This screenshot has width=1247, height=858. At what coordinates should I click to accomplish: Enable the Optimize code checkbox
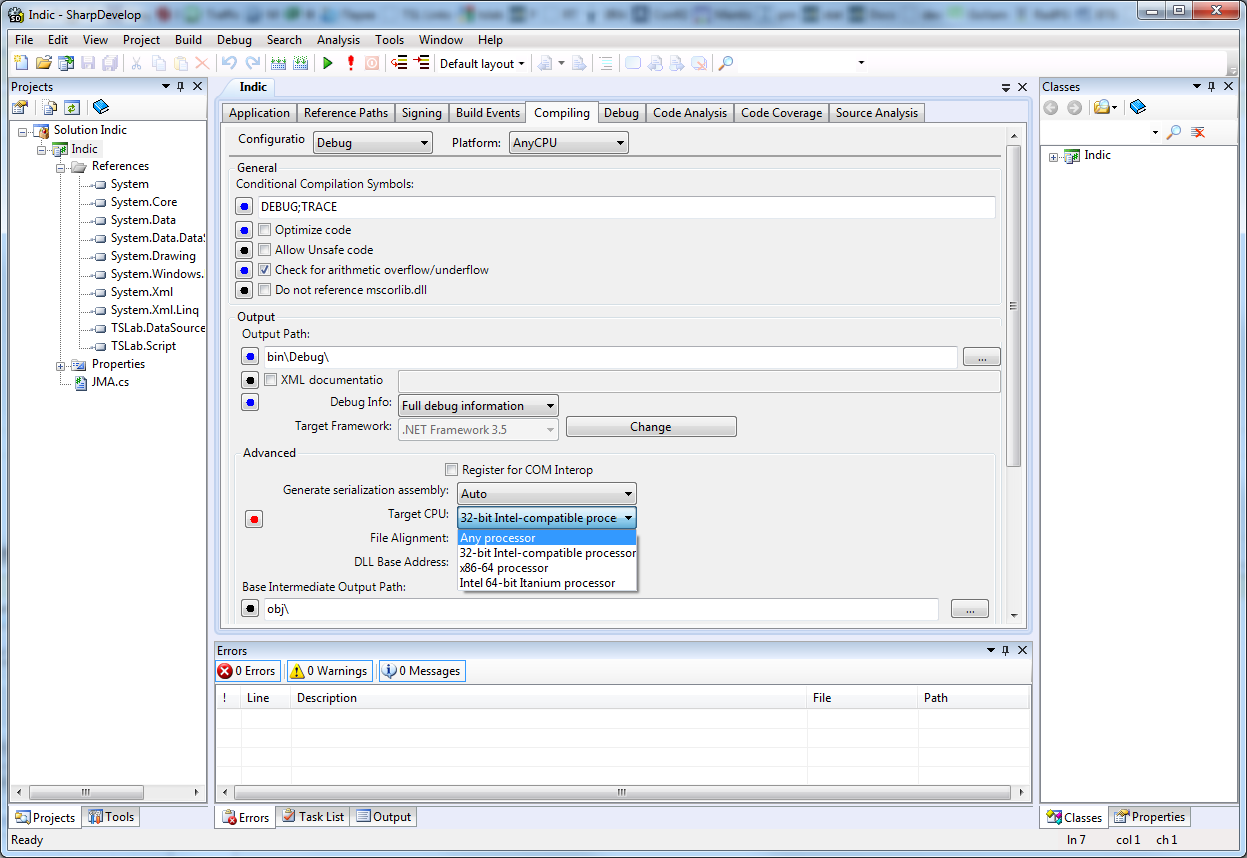(265, 230)
